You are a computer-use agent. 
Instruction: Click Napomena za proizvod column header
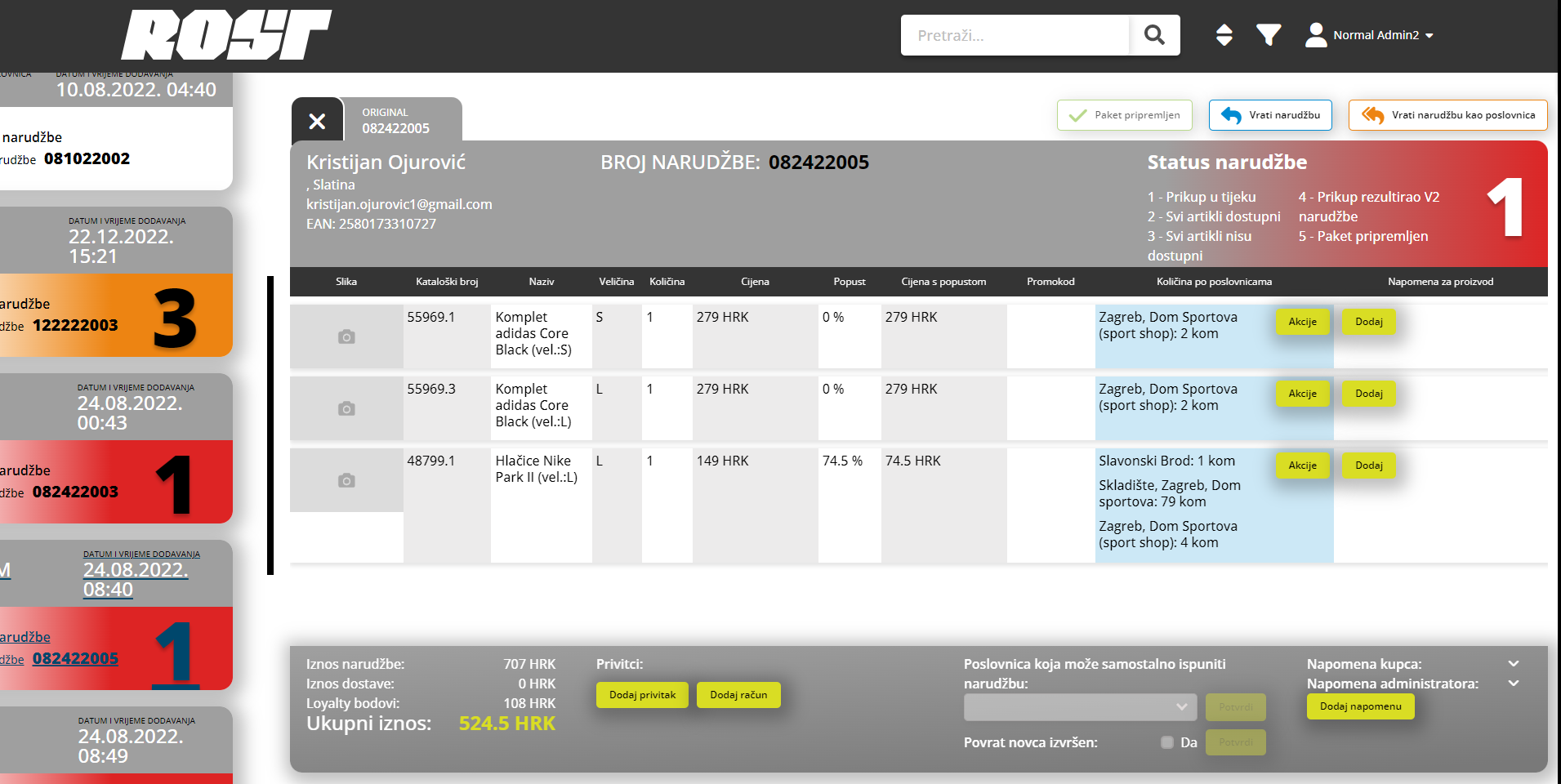(x=1440, y=282)
